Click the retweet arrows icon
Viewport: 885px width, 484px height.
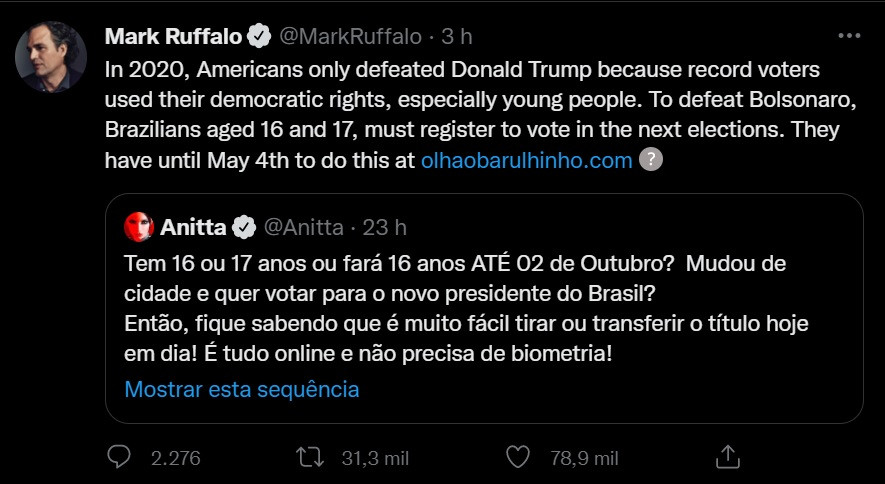309,458
